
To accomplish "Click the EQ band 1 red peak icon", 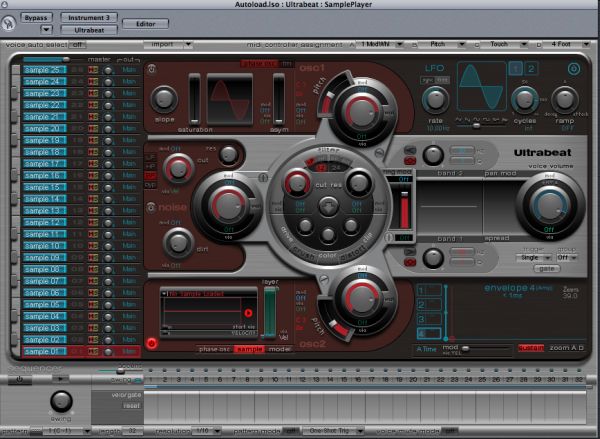I will (410, 262).
